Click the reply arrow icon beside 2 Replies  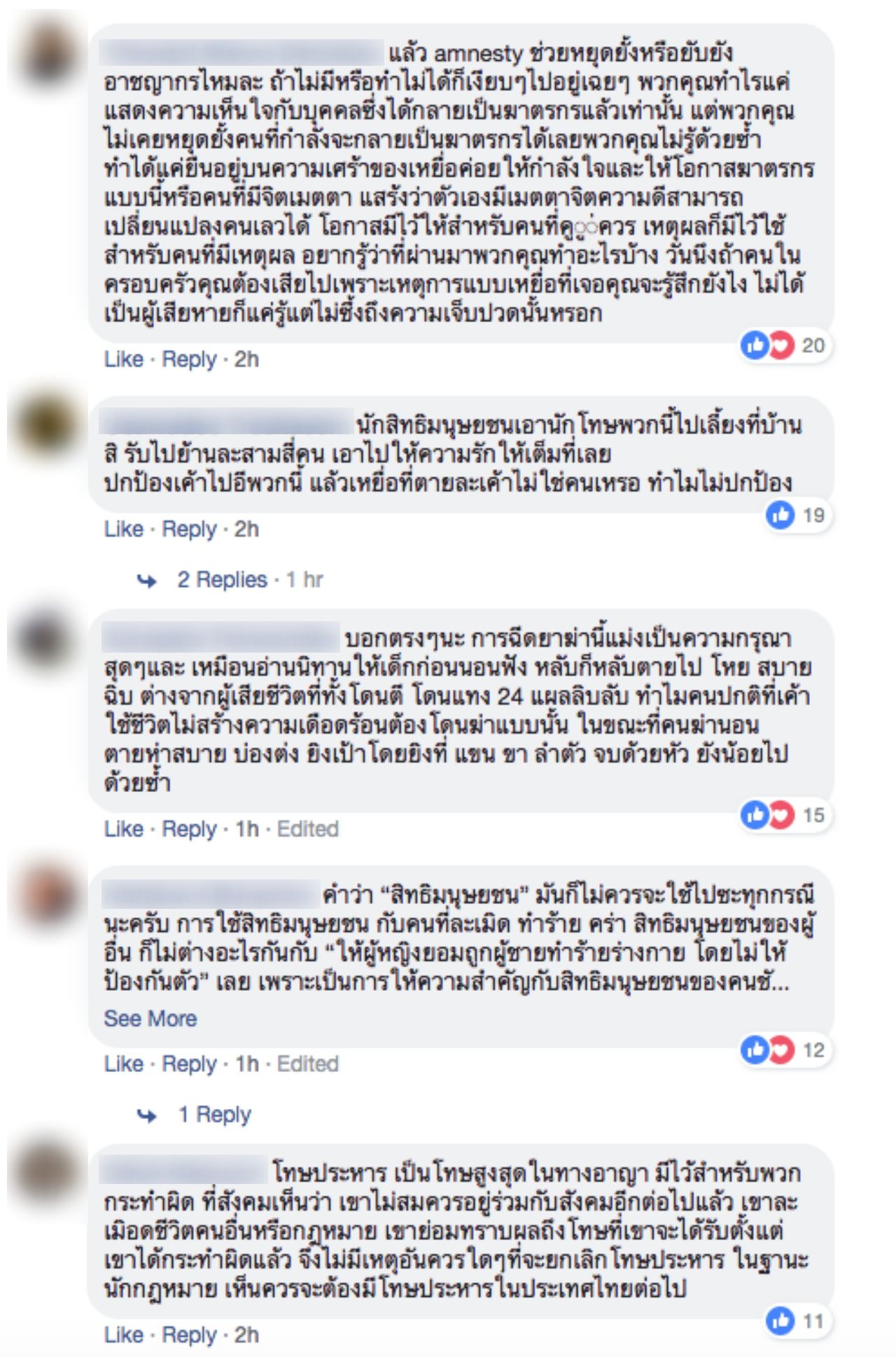[x=147, y=580]
